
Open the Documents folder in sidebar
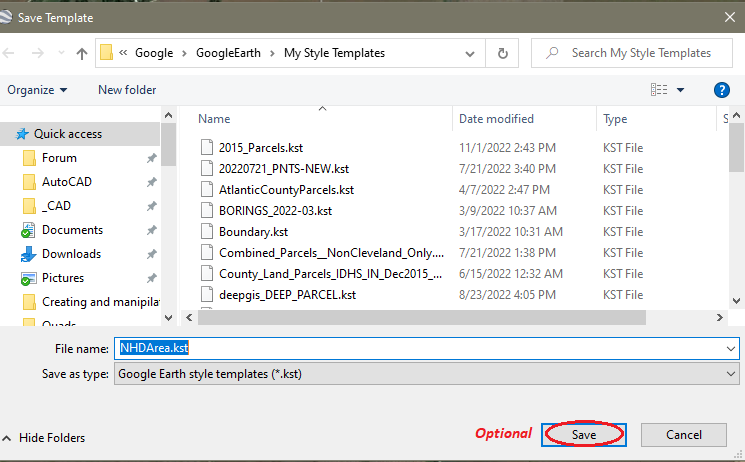(x=72, y=230)
